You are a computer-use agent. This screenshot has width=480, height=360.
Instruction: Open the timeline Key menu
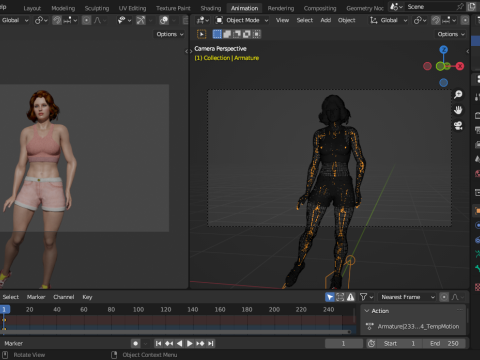(87, 297)
